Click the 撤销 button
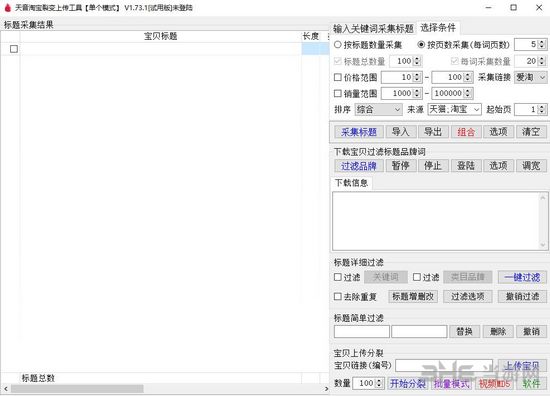Viewport: 550px width, 396px height. point(531,331)
